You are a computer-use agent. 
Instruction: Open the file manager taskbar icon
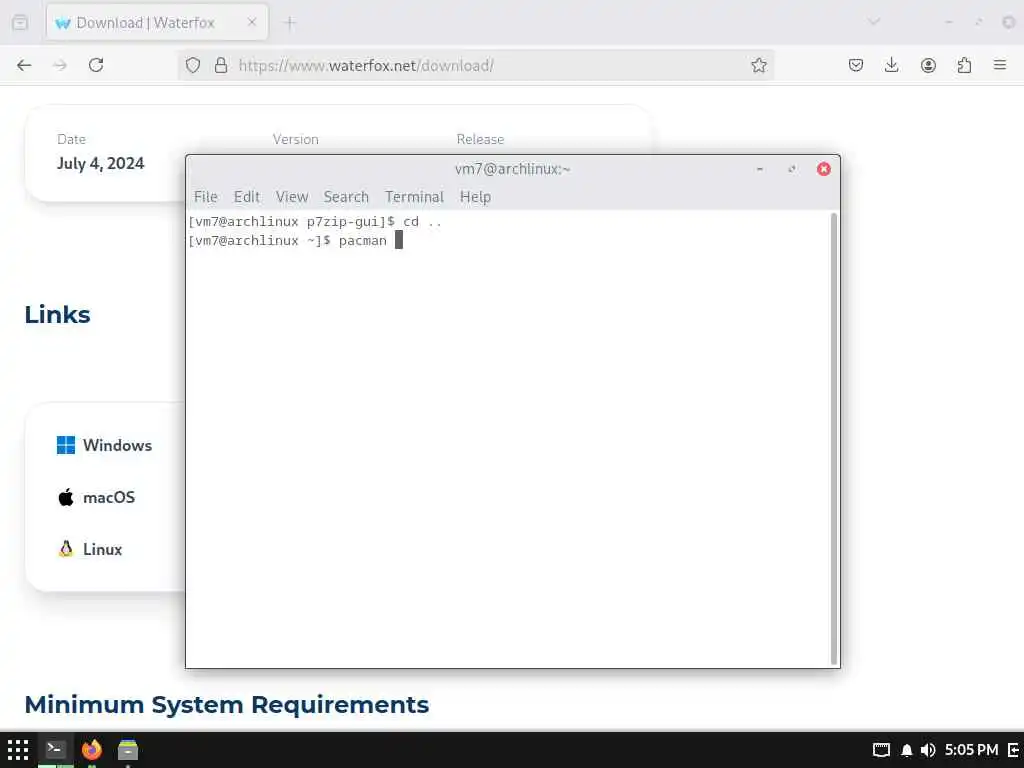coord(128,750)
